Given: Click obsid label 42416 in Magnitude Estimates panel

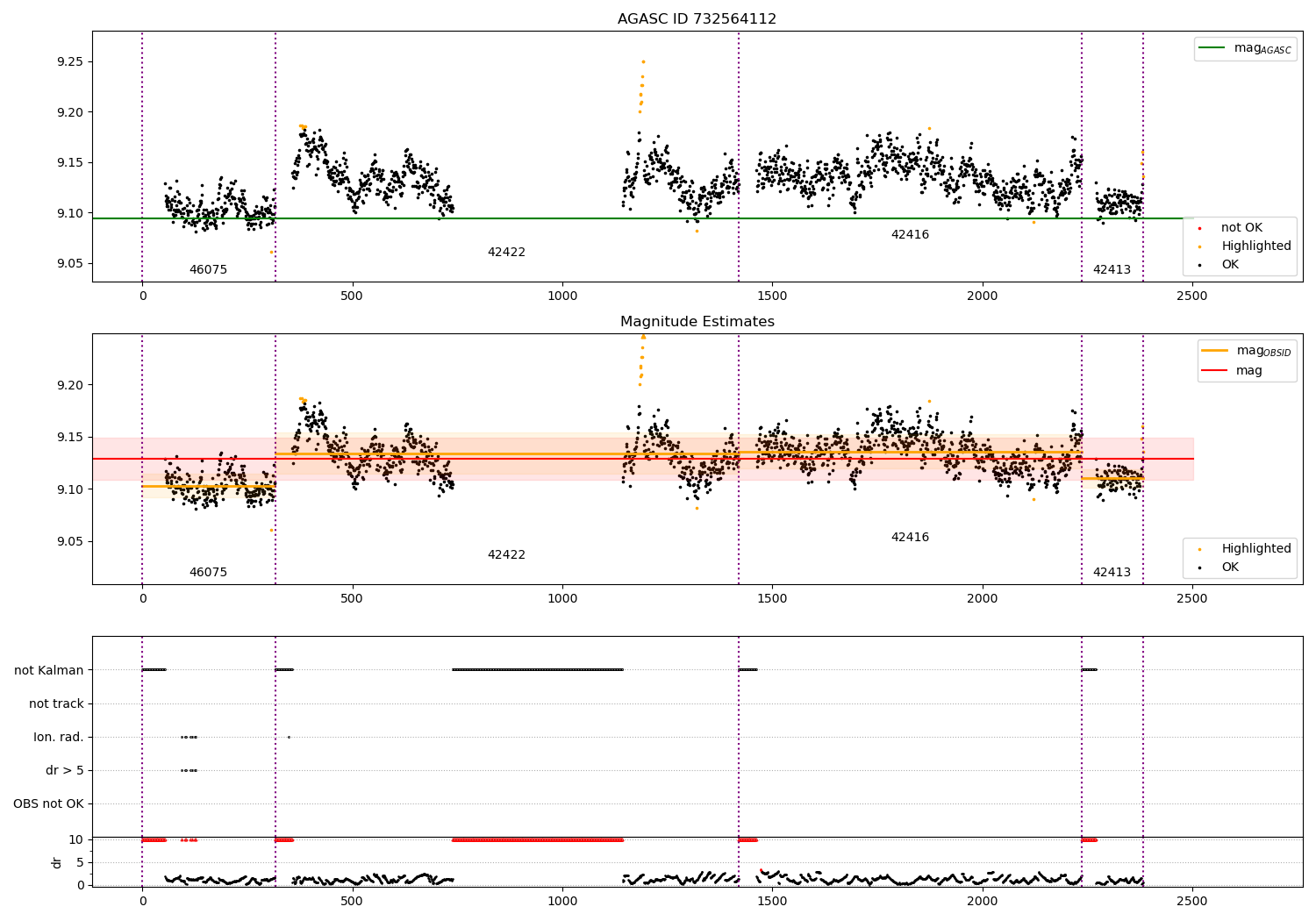Looking at the screenshot, I should pyautogui.click(x=910, y=538).
